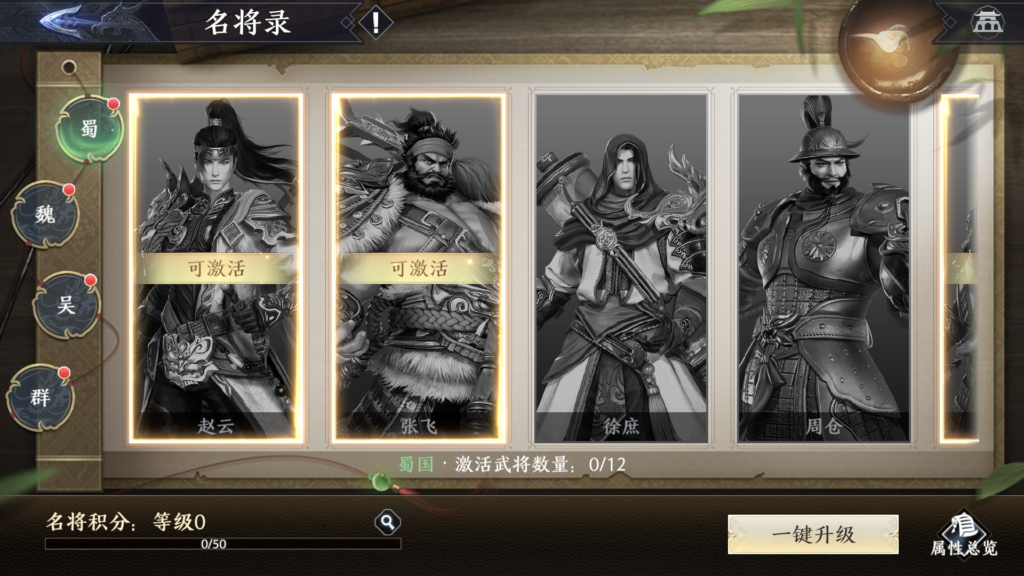1024x576 pixels.
Task: Click the 张飞 name label
Action: tap(419, 426)
